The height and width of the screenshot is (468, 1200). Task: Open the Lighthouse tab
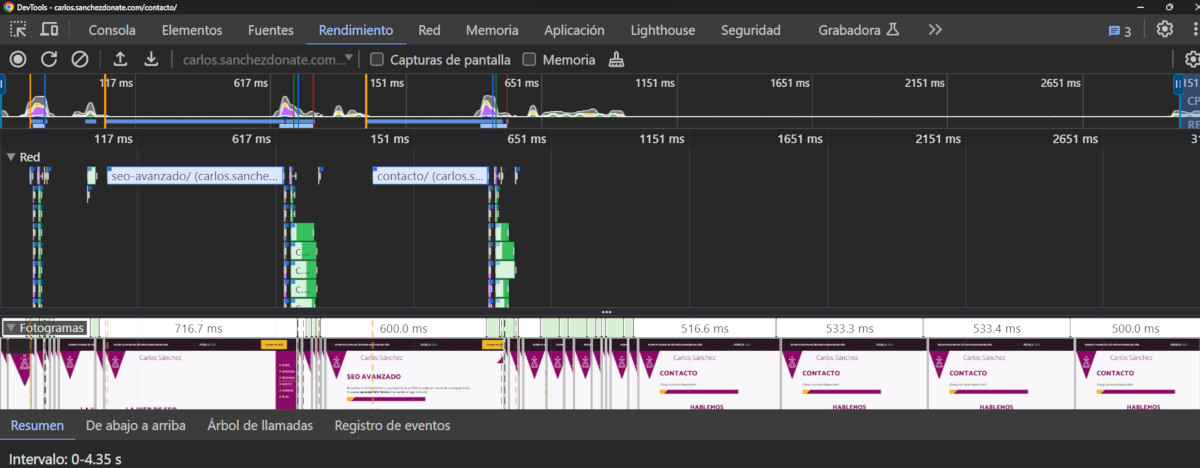(662, 30)
